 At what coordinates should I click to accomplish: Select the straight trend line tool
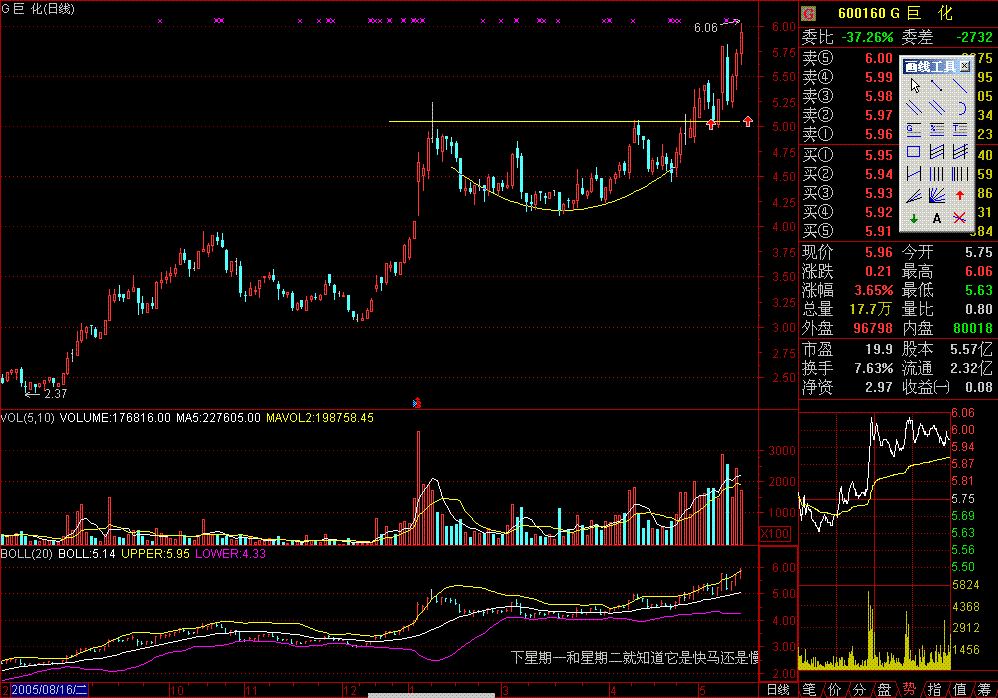(959, 86)
